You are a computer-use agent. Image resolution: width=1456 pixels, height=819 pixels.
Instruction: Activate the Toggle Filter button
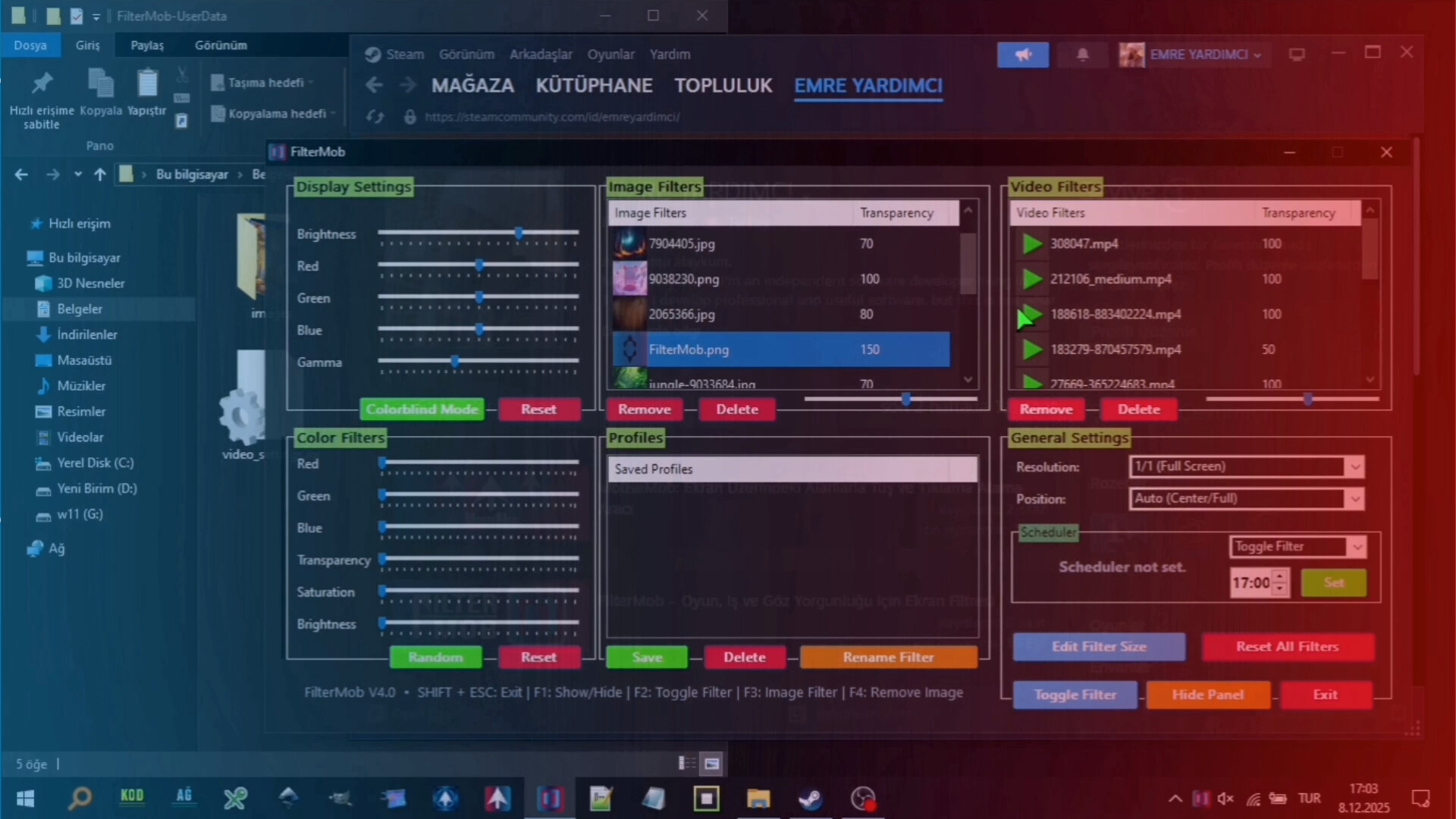click(1075, 695)
